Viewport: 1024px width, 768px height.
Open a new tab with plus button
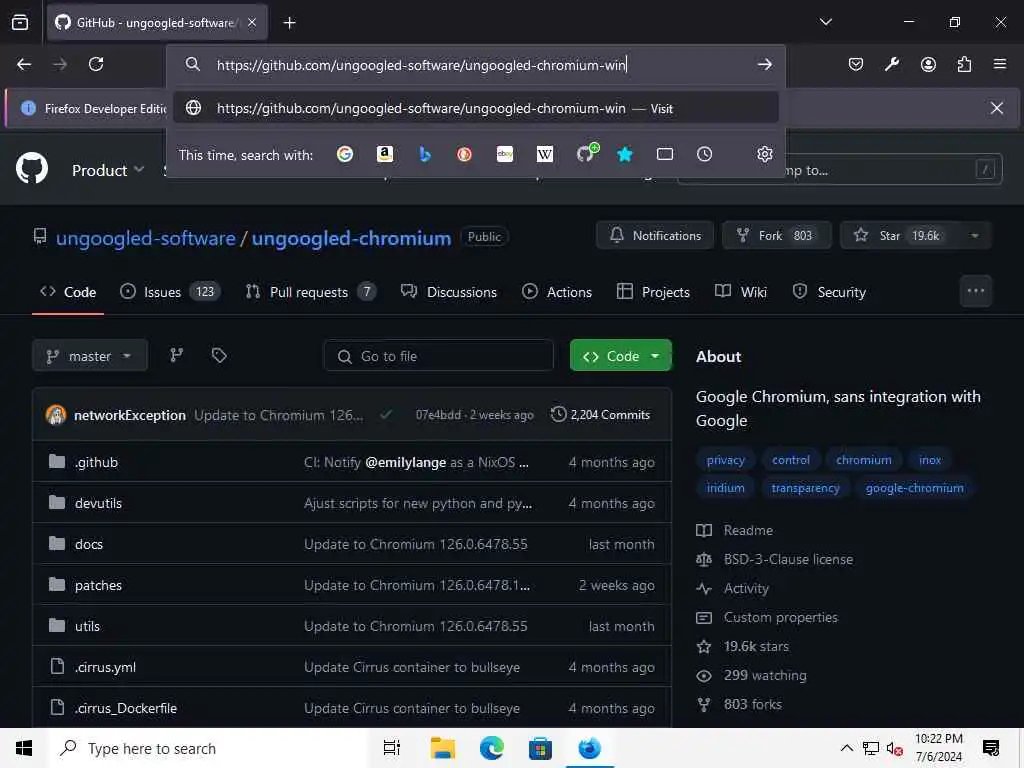[289, 23]
